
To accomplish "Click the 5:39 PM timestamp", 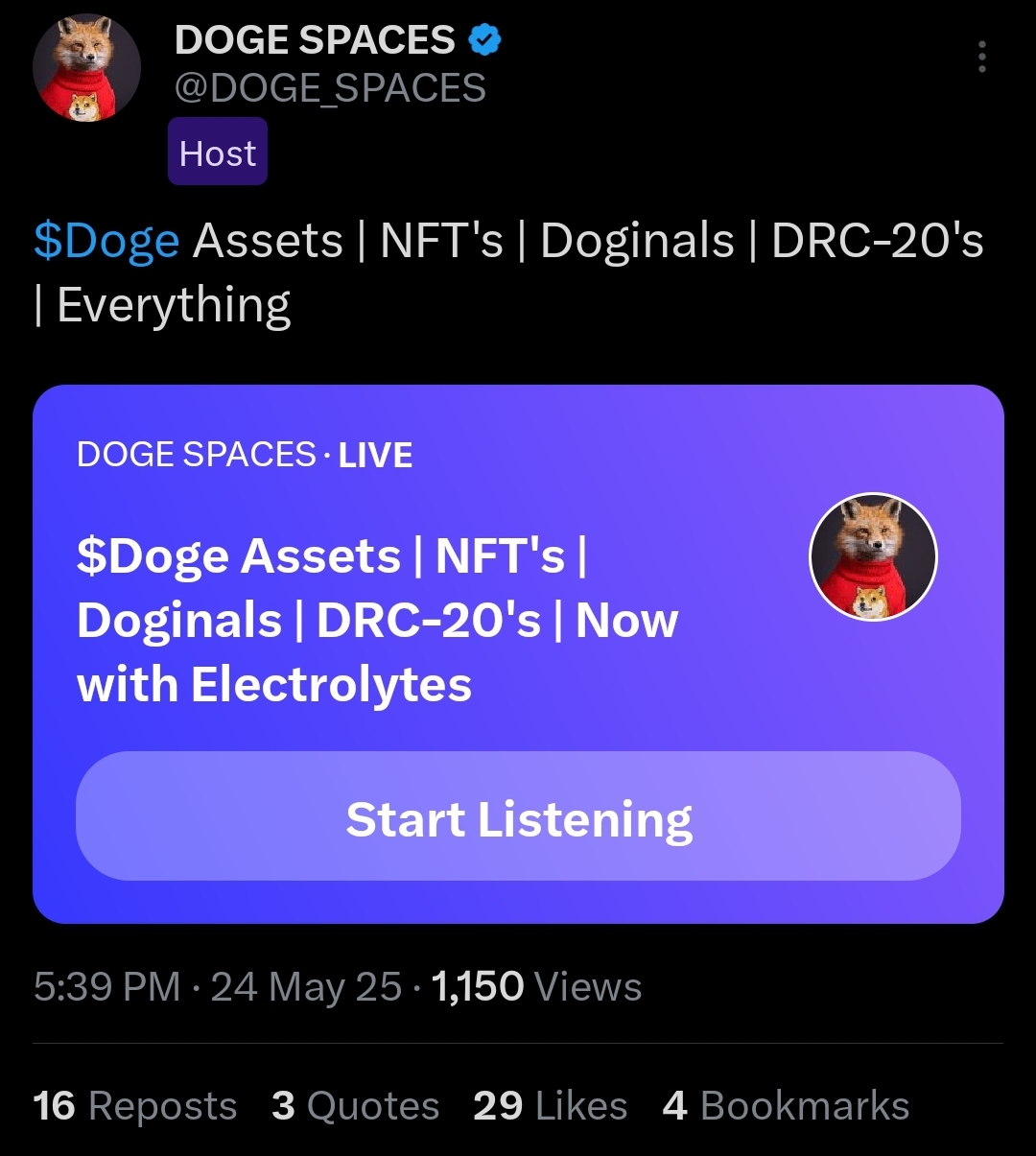I will [x=106, y=987].
